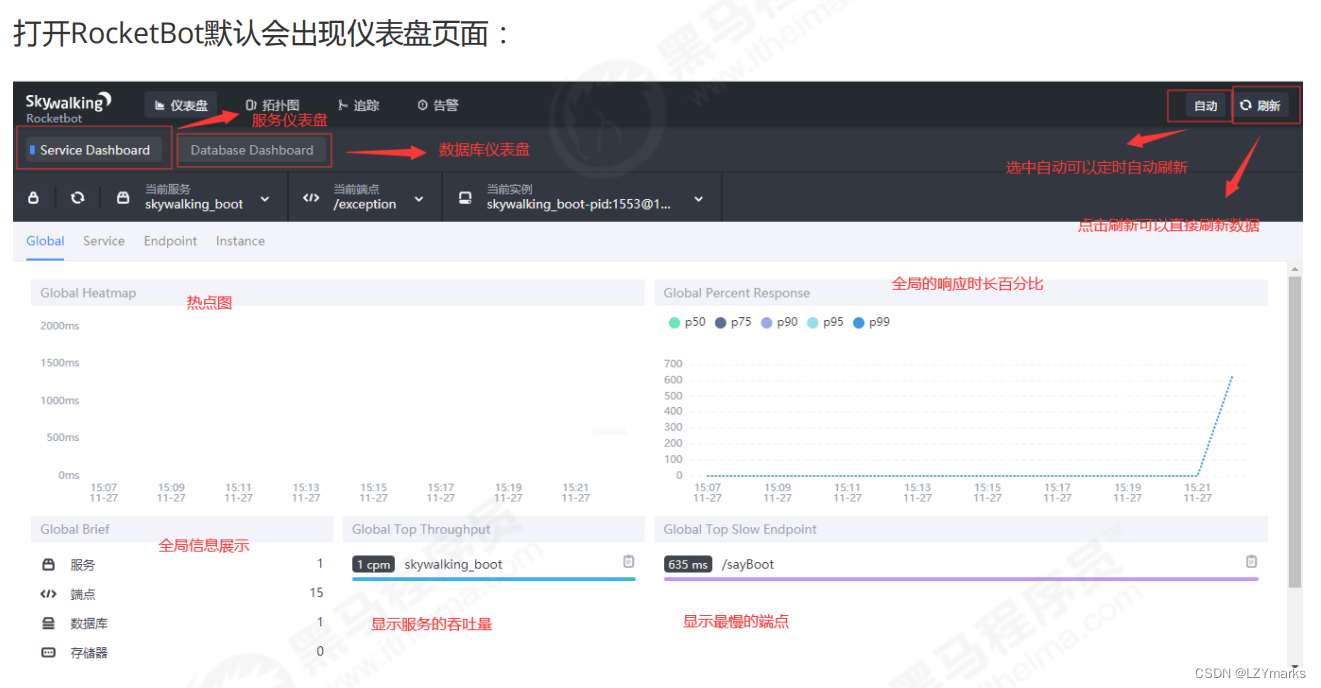Switch to the Instance tab
The width and height of the screenshot is (1321, 688).
(x=240, y=241)
